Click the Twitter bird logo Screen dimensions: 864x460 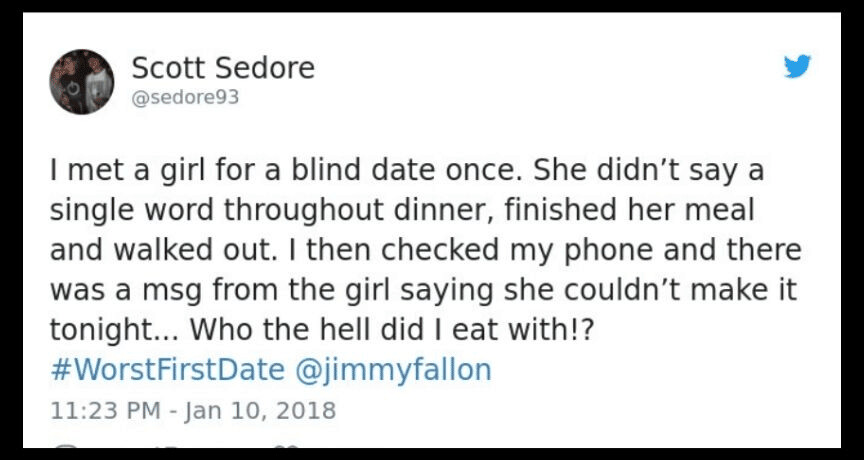(x=797, y=66)
